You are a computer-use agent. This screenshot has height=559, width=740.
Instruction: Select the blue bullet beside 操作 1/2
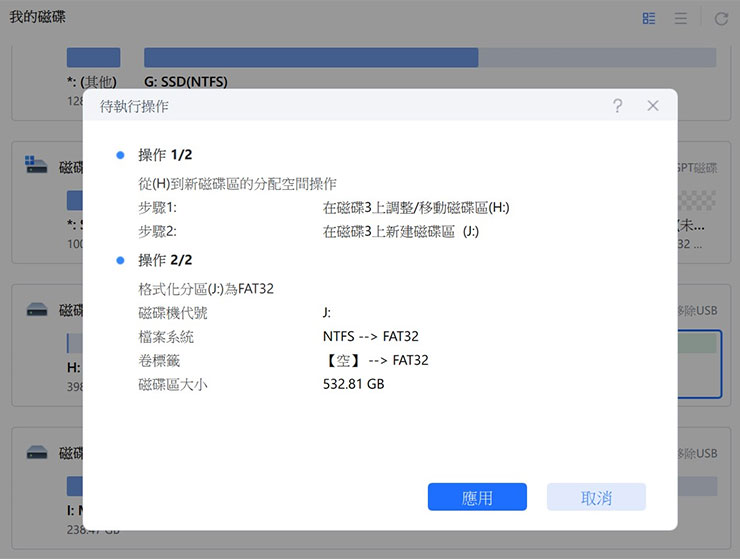[120, 155]
